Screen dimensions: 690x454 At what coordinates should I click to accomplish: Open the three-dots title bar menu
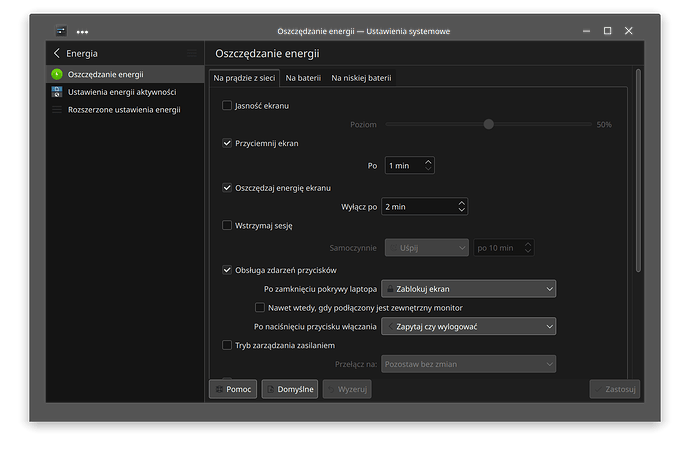[82, 32]
